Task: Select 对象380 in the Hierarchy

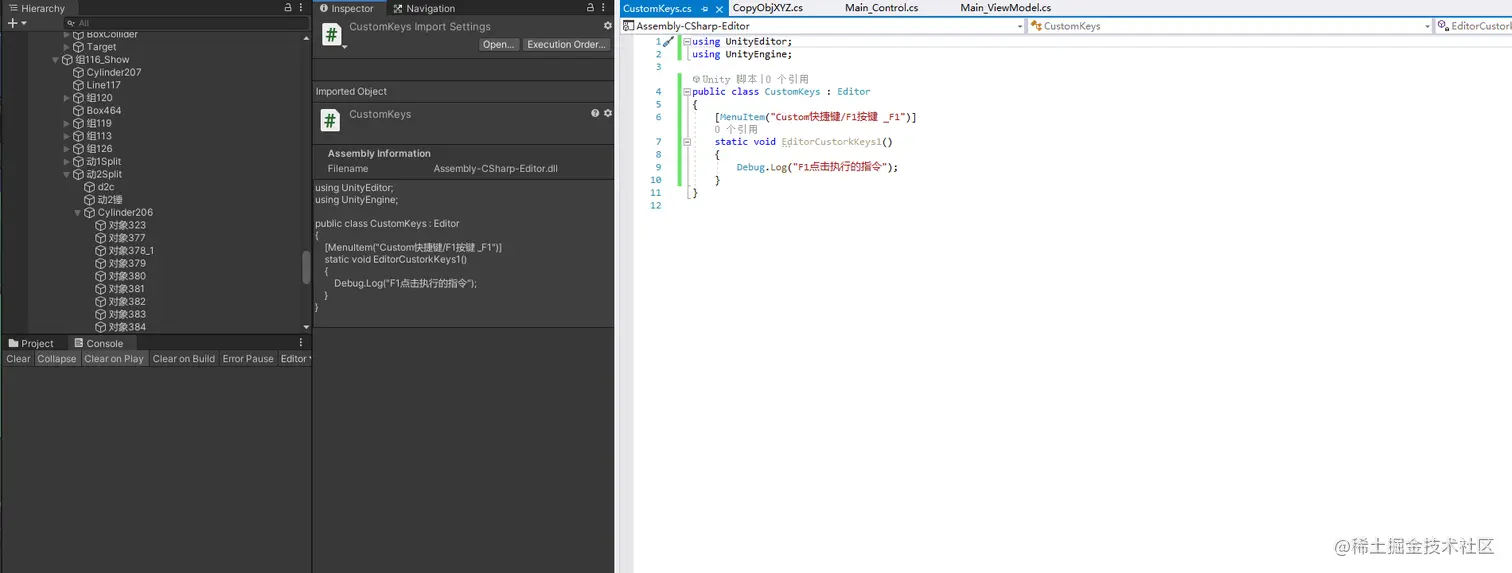Action: tap(127, 276)
